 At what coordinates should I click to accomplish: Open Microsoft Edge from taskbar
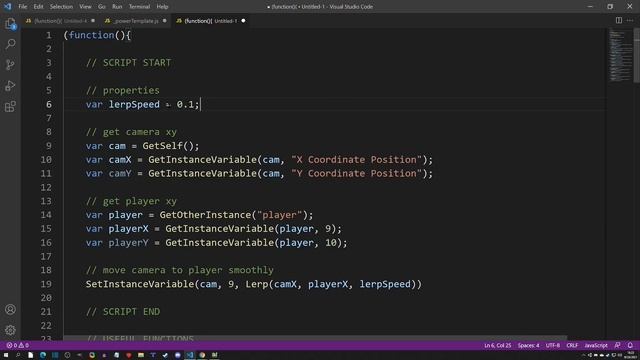coord(42,355)
